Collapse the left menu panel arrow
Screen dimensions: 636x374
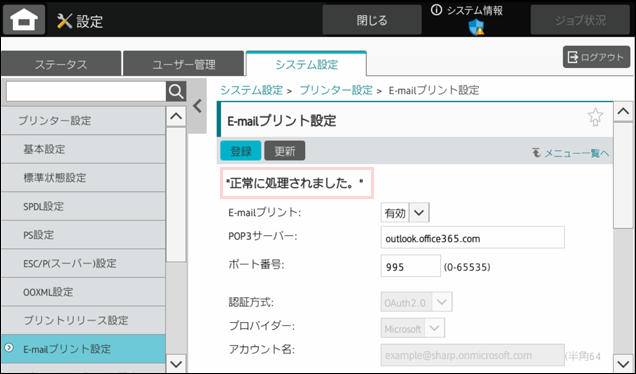(x=197, y=106)
